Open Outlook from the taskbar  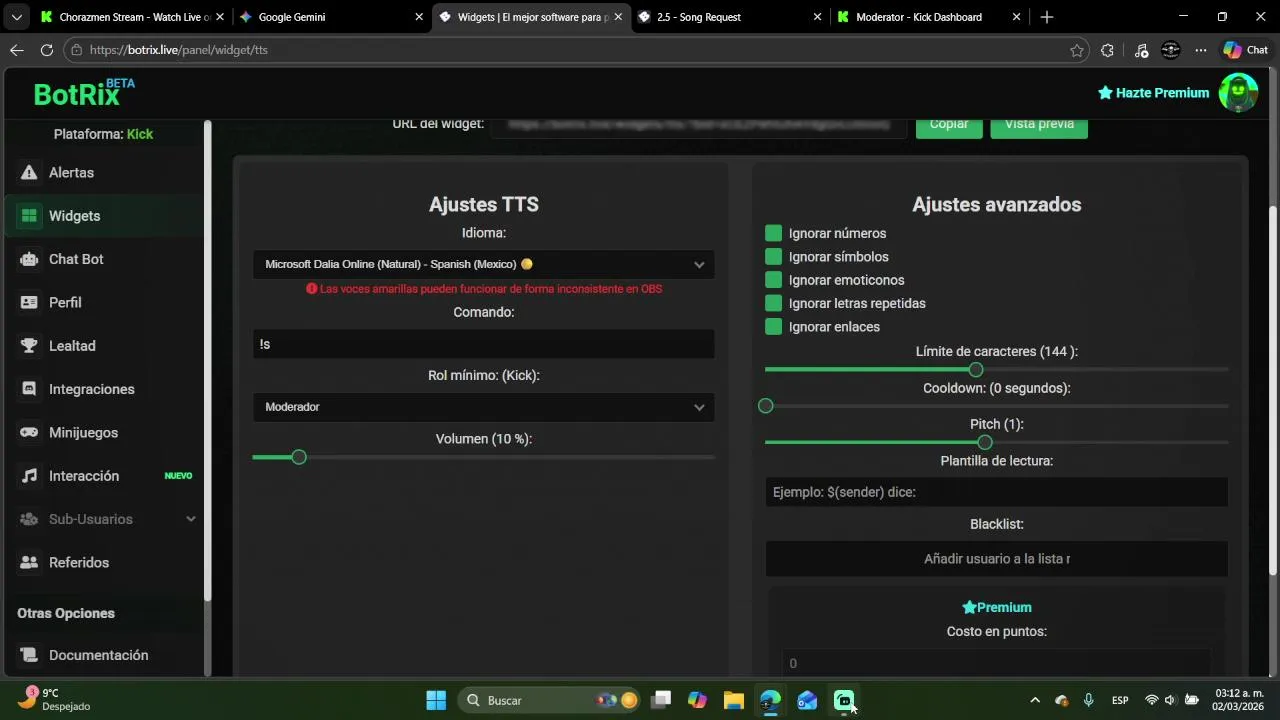point(807,700)
